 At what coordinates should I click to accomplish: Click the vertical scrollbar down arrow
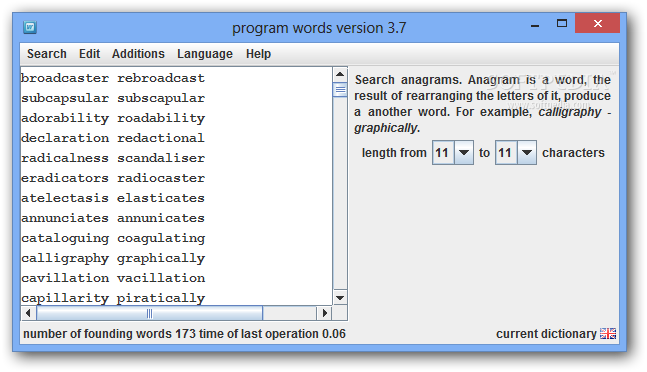point(340,298)
